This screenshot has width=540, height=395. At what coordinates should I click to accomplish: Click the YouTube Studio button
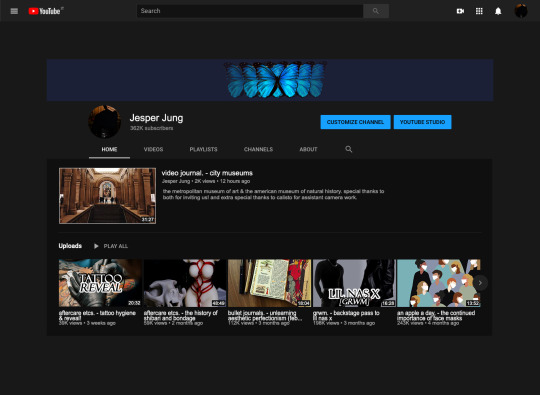[x=422, y=122]
